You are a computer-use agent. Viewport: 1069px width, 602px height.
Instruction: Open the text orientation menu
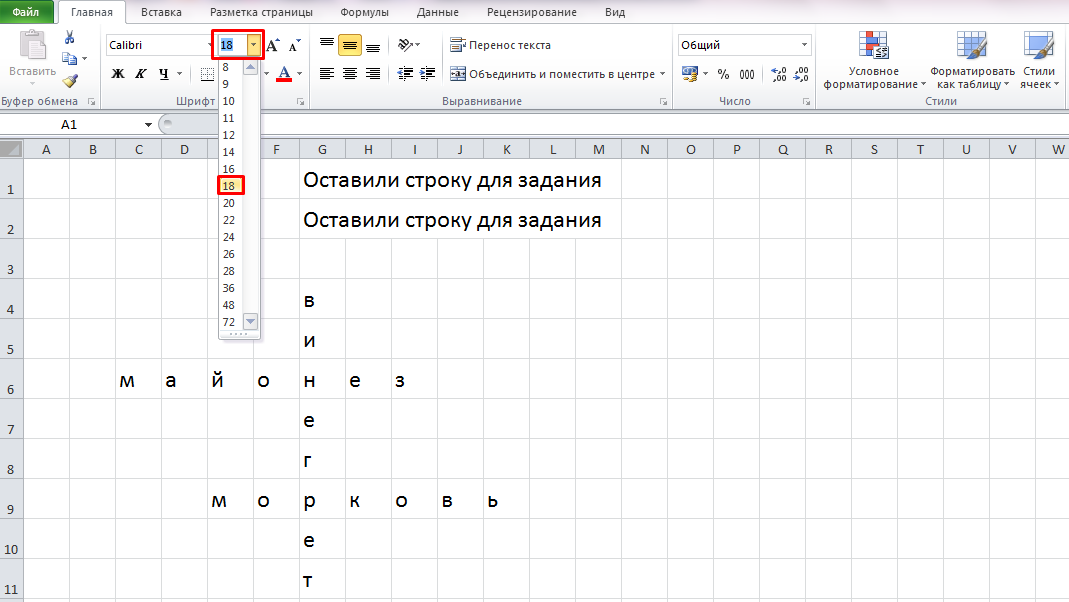pos(408,45)
